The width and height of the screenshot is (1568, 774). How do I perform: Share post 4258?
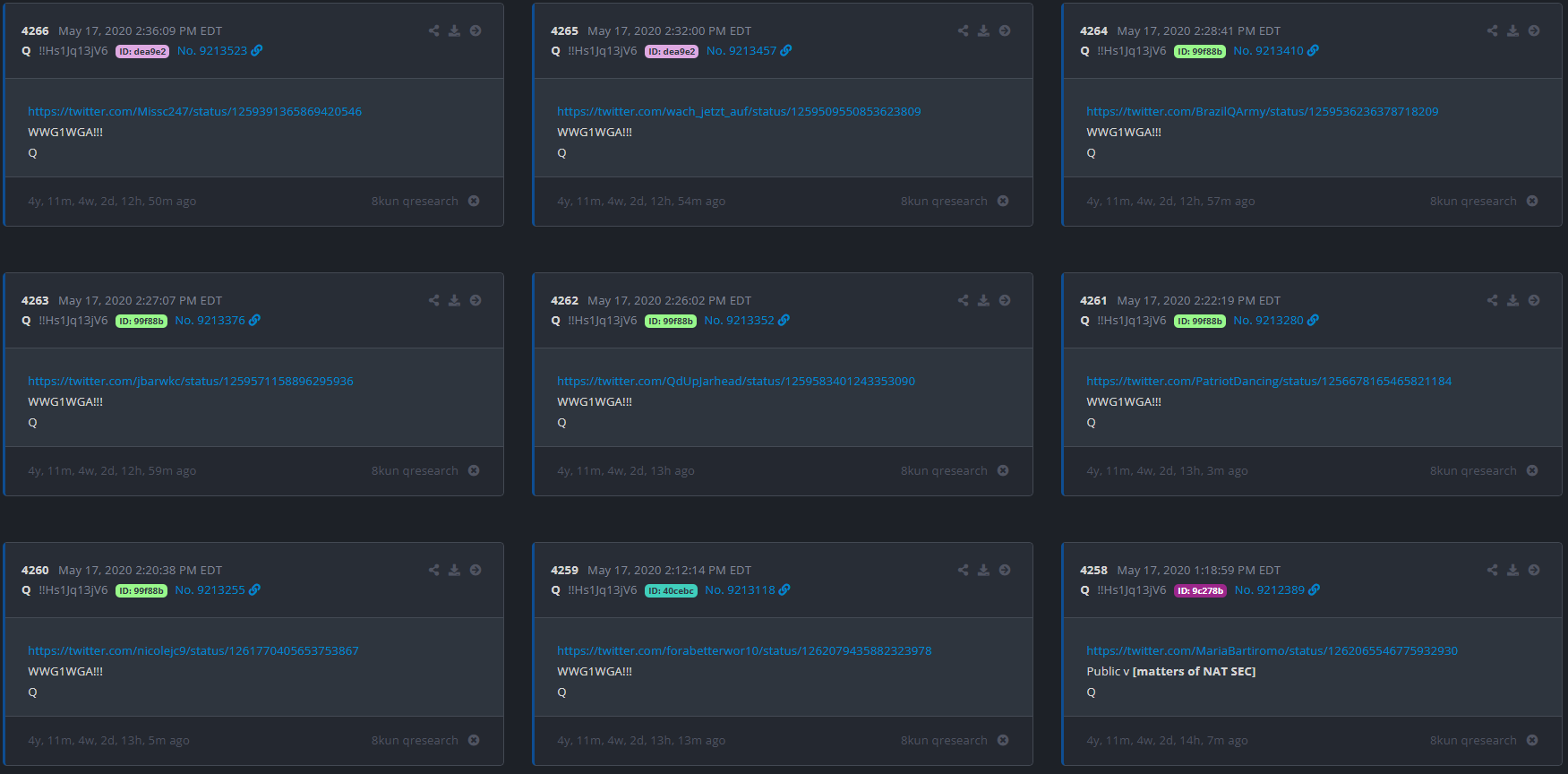1492,570
